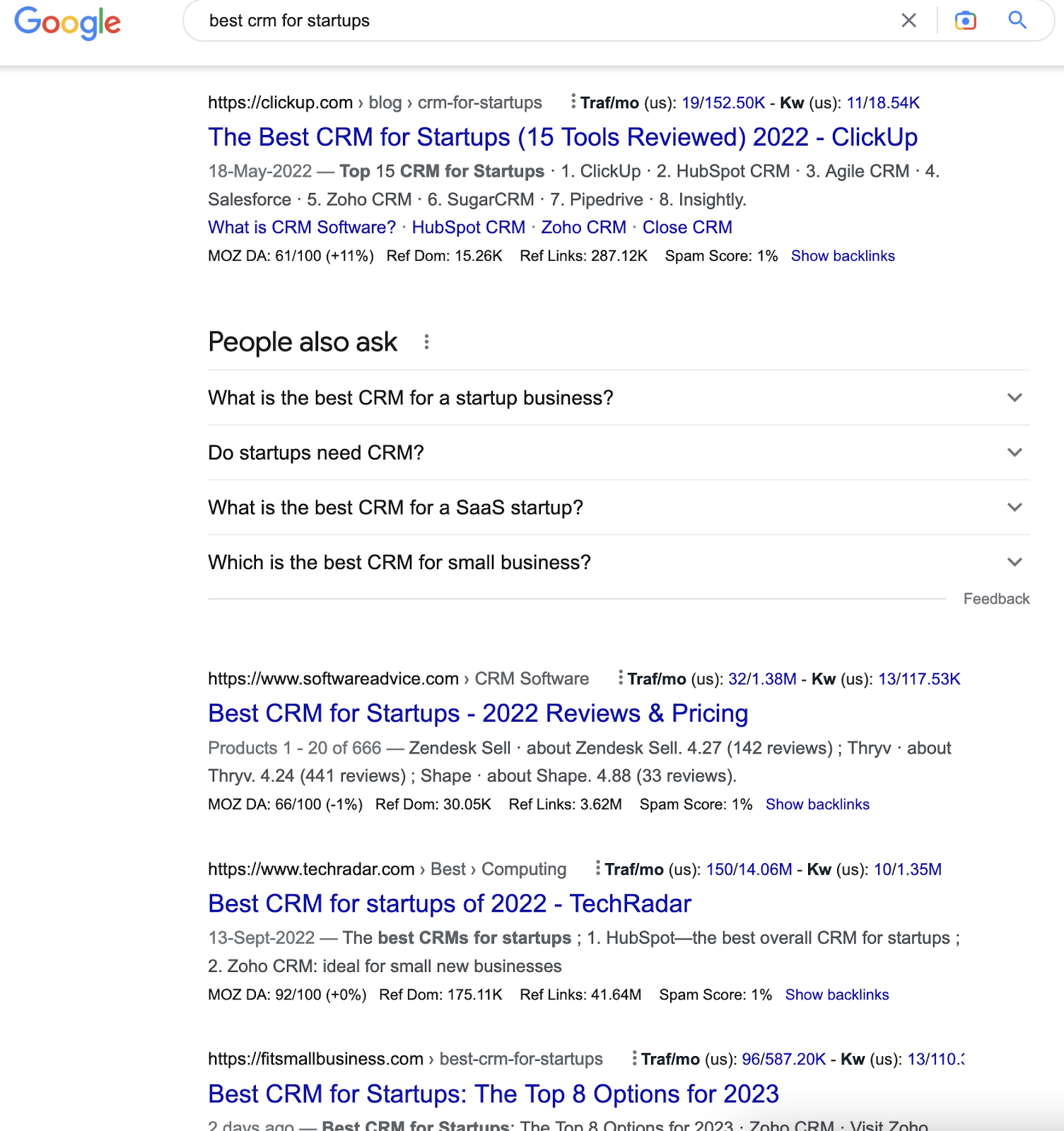This screenshot has width=1064, height=1131.
Task: Click techradar keyword value 10/1.35M
Action: pos(908,869)
